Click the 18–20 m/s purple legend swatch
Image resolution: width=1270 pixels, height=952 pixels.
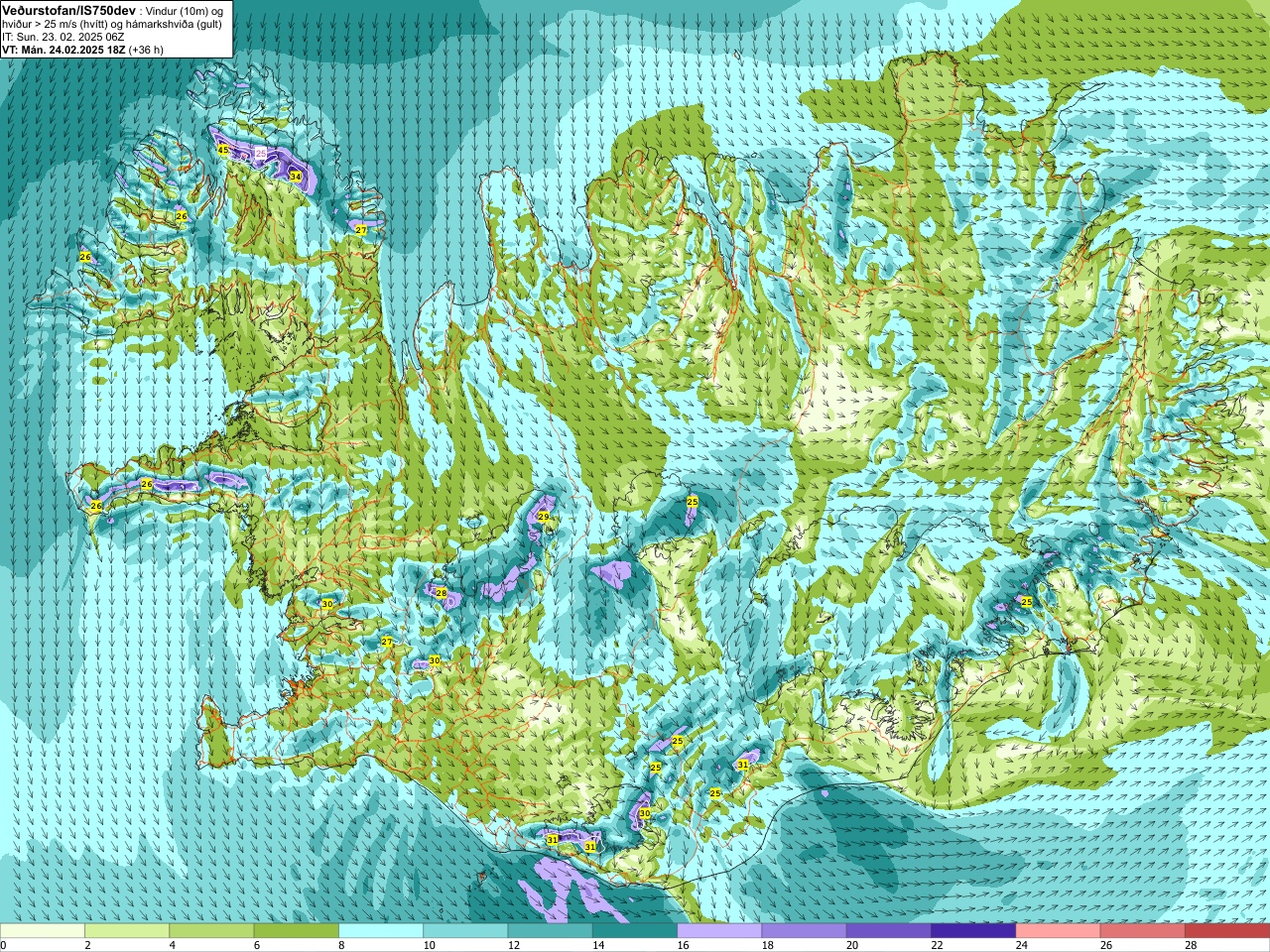point(805,931)
